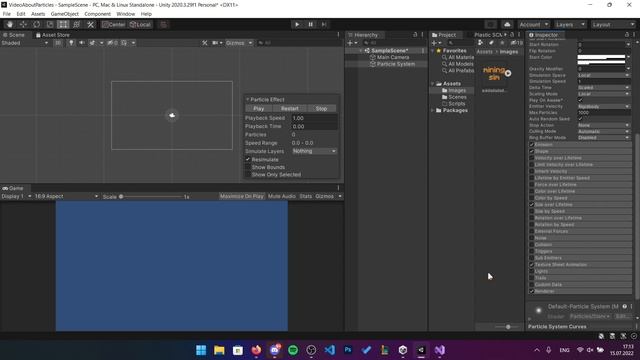Open the Component menu
The image size is (640, 360).
98,14
